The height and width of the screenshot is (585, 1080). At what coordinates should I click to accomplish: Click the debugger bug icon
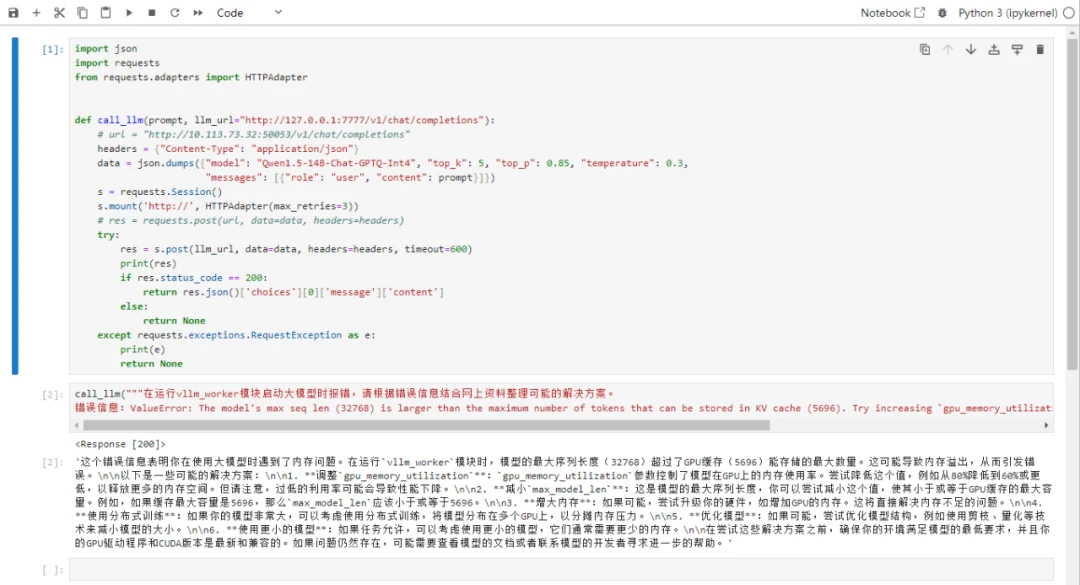coord(942,12)
